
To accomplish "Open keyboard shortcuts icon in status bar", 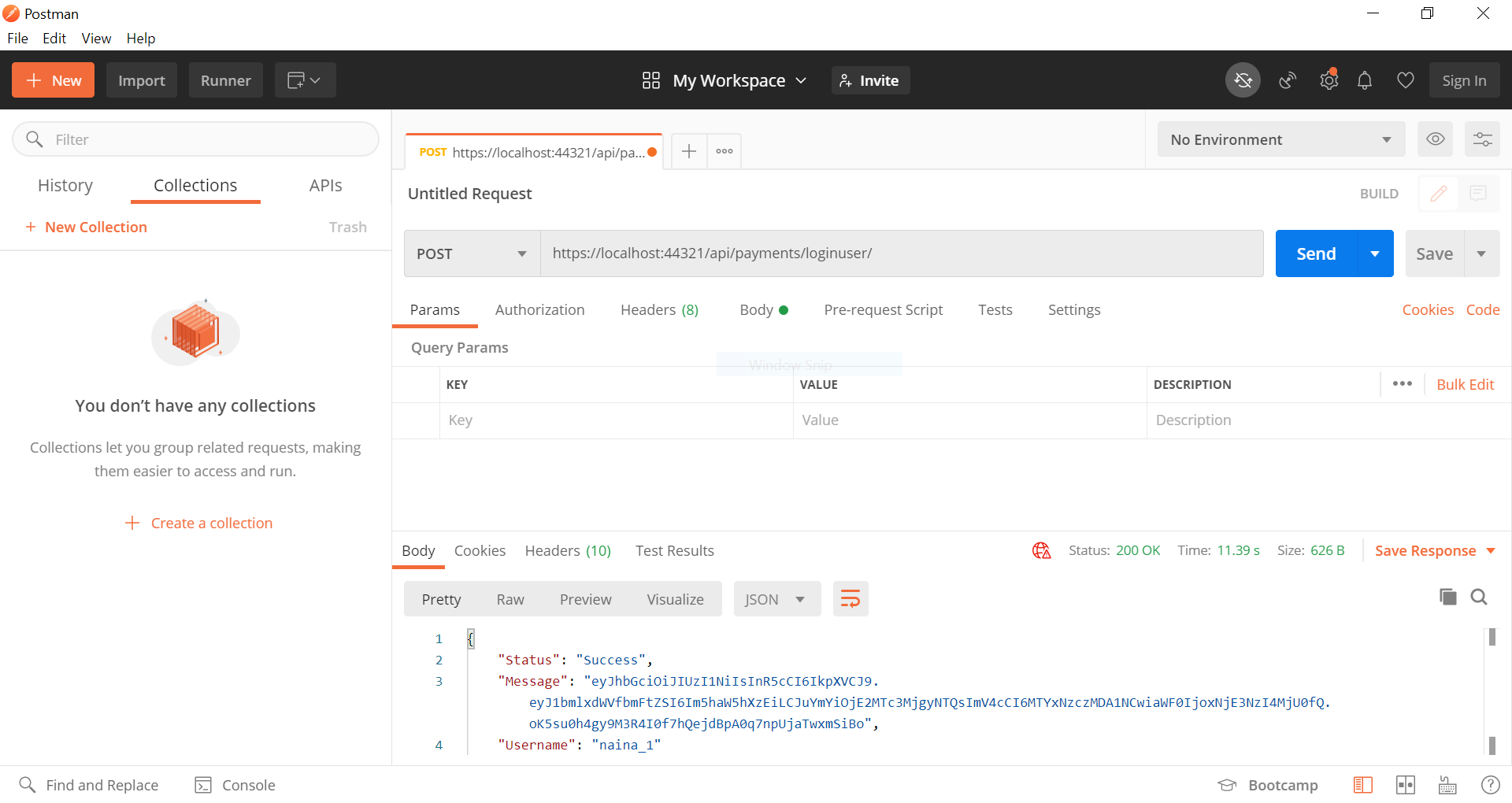I will tap(1446, 784).
